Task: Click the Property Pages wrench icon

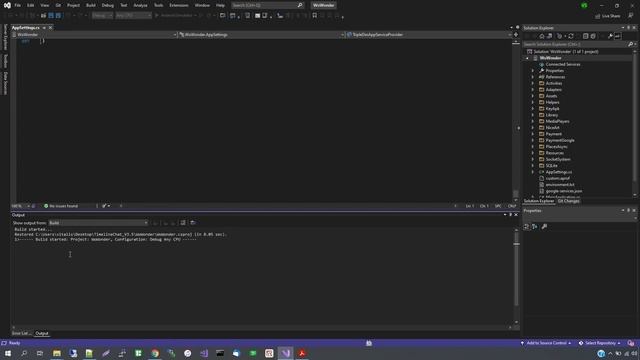Action: [x=544, y=227]
